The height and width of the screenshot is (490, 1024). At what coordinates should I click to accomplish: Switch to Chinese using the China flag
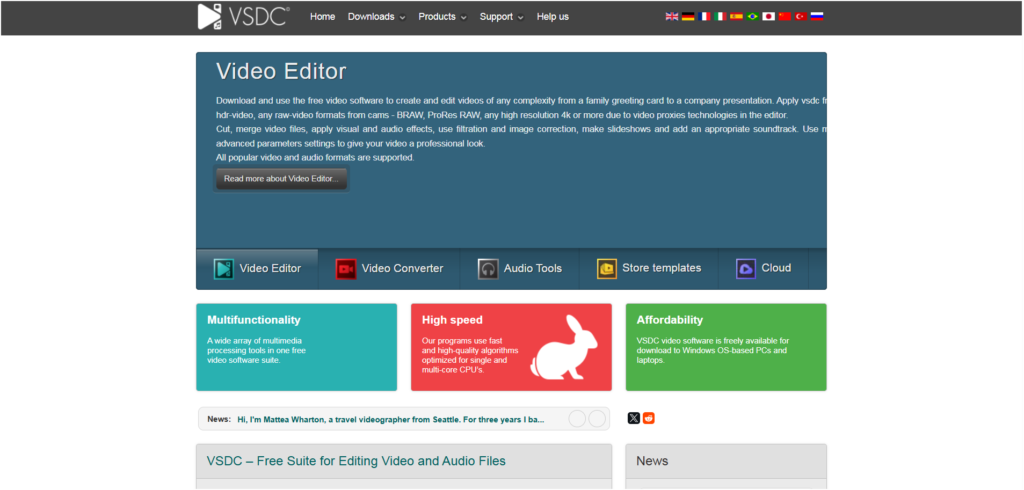[x=784, y=16]
